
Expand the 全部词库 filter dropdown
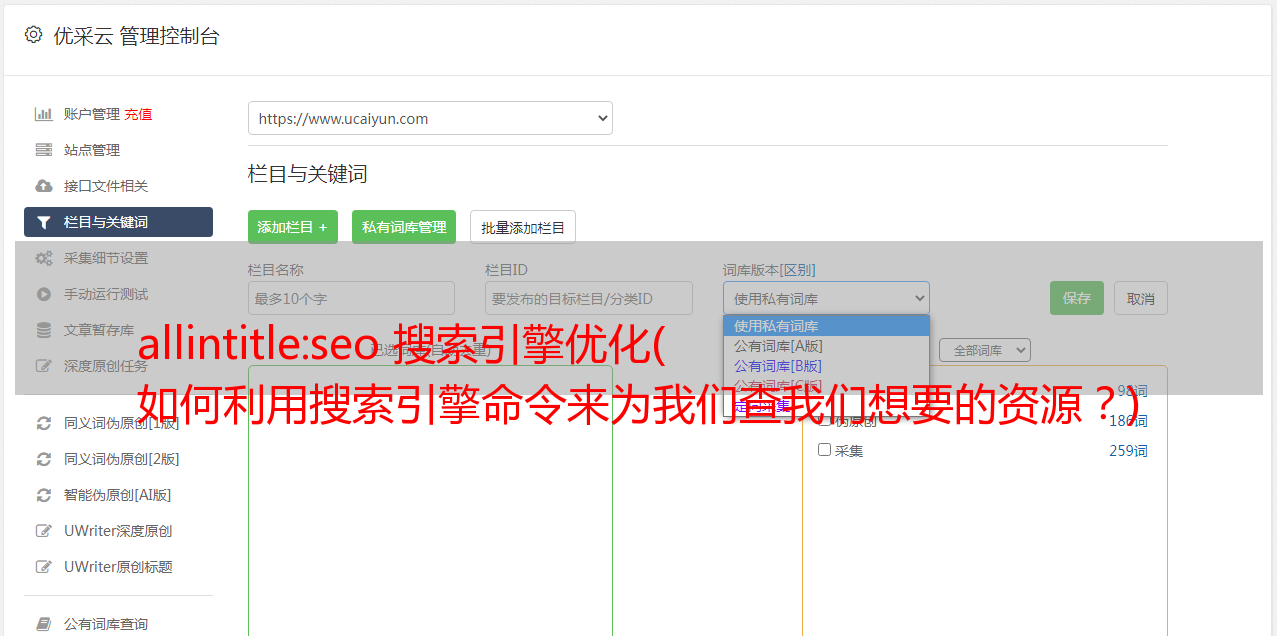984,350
